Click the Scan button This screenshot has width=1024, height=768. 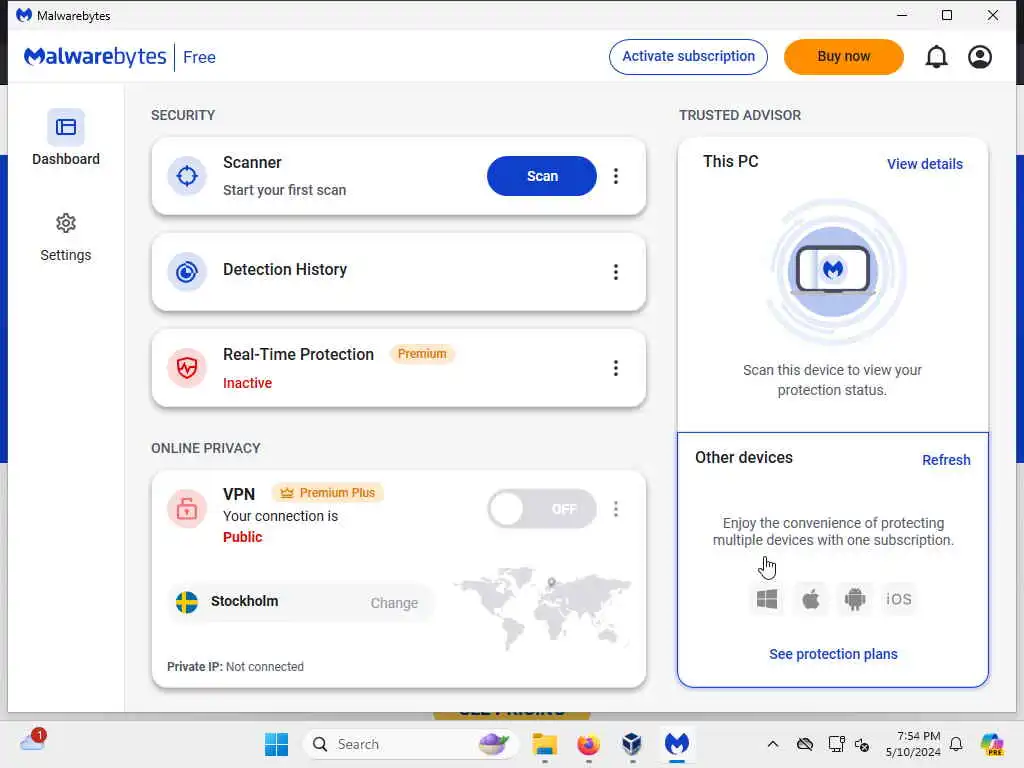541,176
